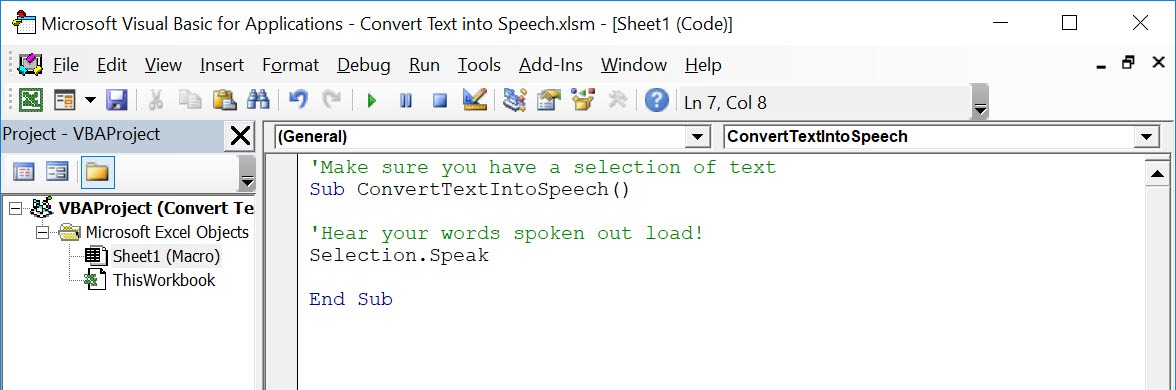Click the Ln 7, Col 8 position indicator
The image size is (1176, 390).
725,103
